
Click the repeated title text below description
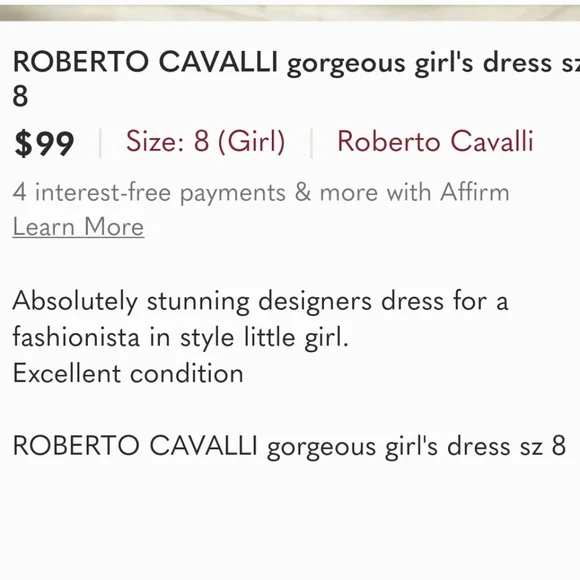coord(289,446)
